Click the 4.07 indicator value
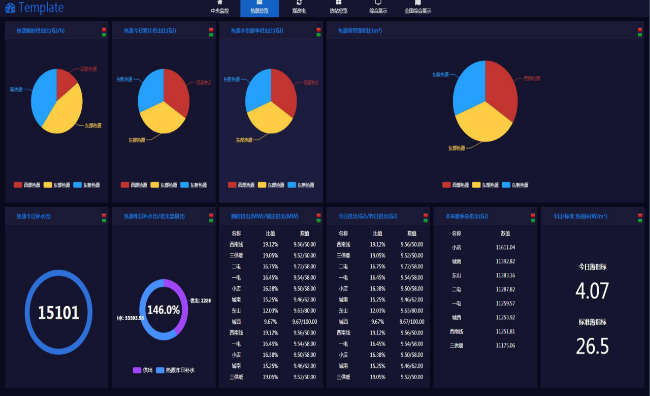The image size is (650, 396). pos(592,291)
